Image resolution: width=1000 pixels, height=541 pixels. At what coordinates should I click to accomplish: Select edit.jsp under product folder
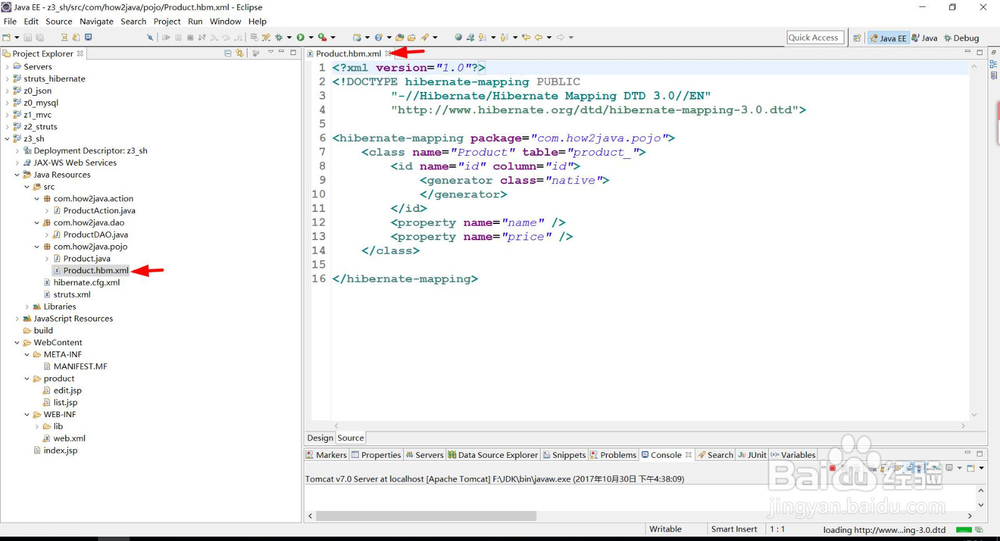67,390
